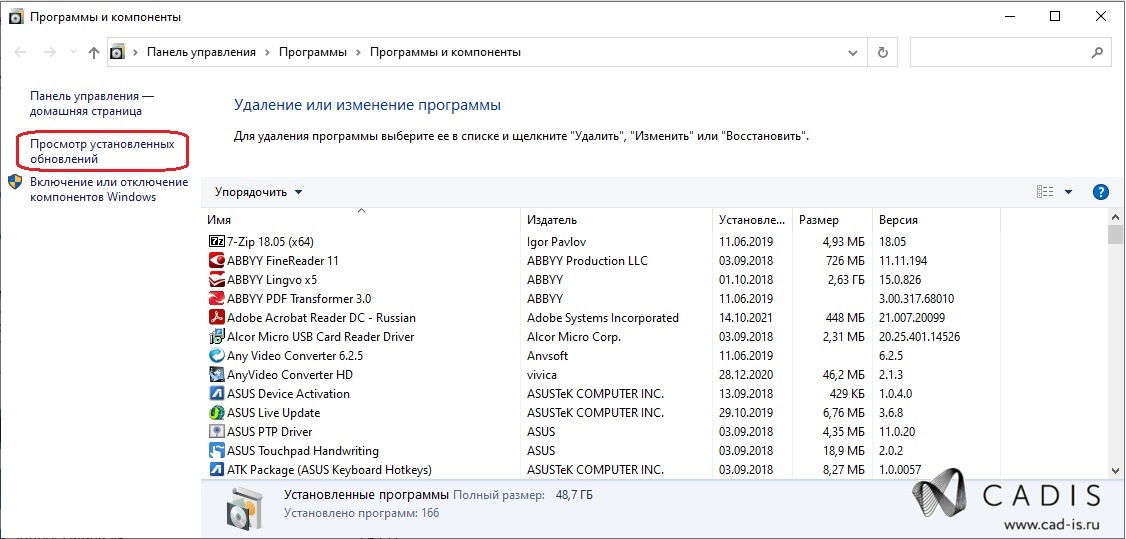Click the Any Video Converter 6.2.5 icon

[x=216, y=355]
